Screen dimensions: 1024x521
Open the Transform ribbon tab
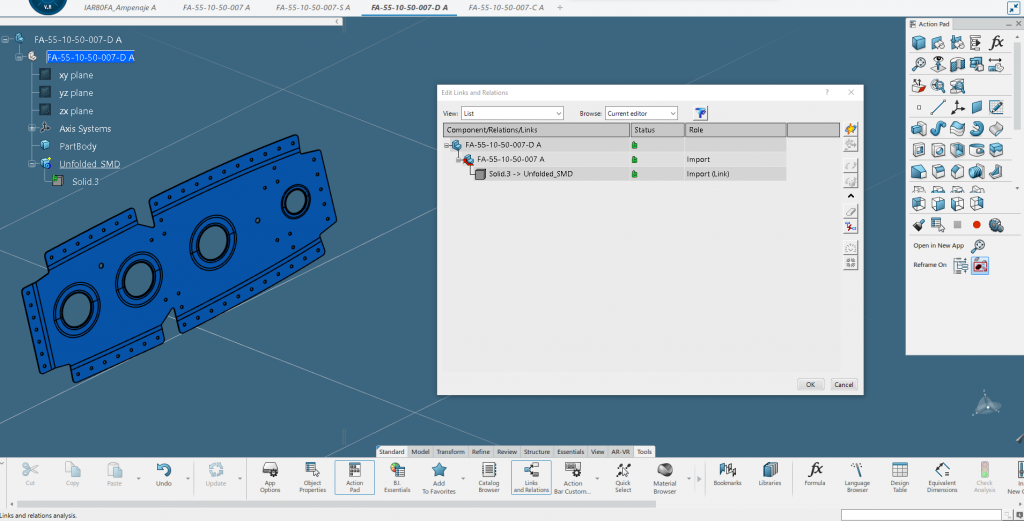tap(451, 452)
